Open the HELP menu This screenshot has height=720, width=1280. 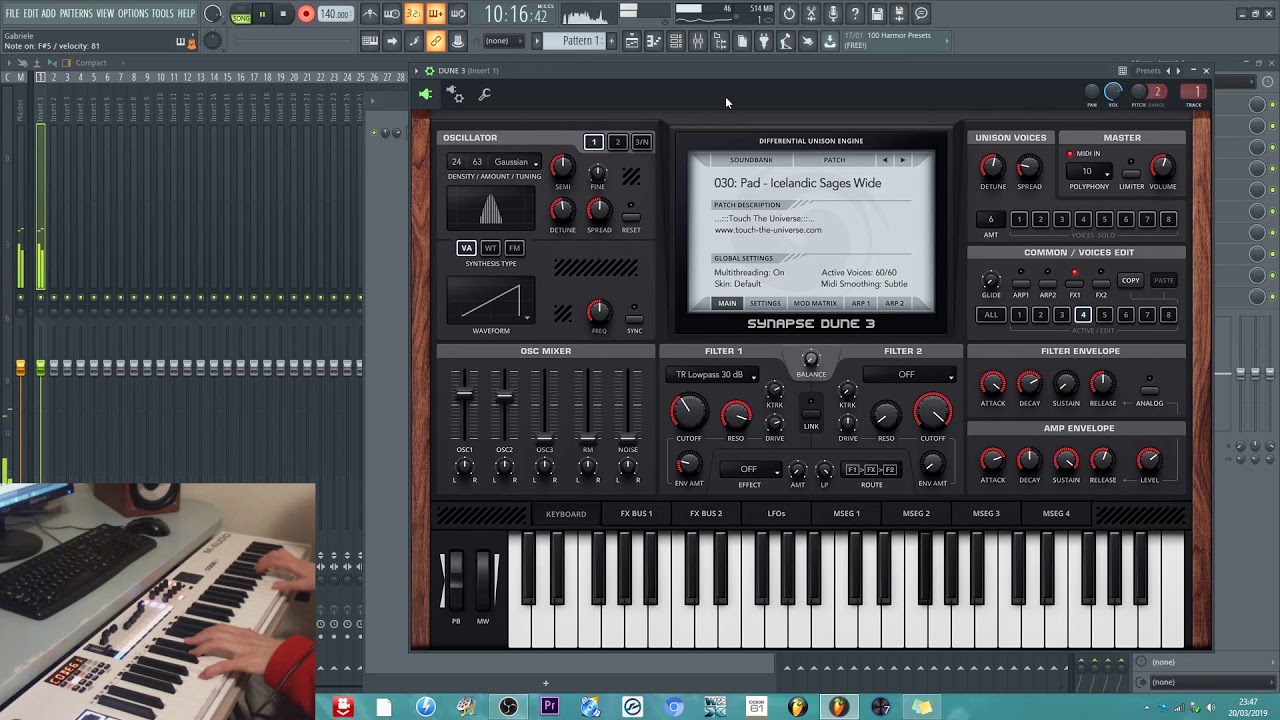[x=187, y=14]
